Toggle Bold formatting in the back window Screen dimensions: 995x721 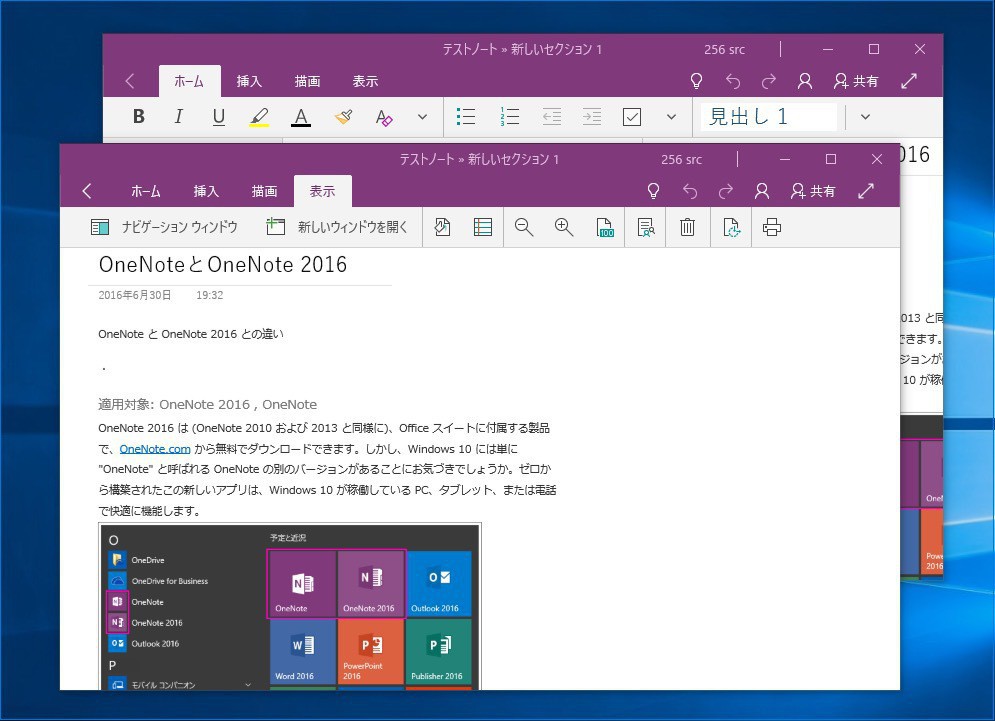click(139, 117)
